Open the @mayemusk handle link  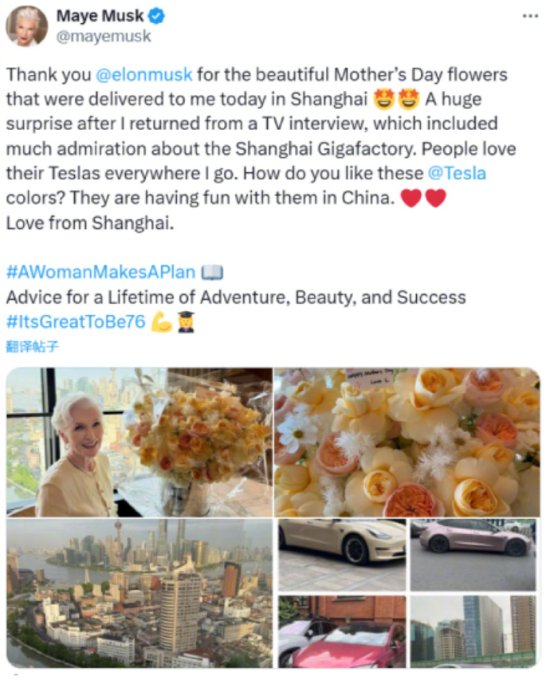(103, 36)
